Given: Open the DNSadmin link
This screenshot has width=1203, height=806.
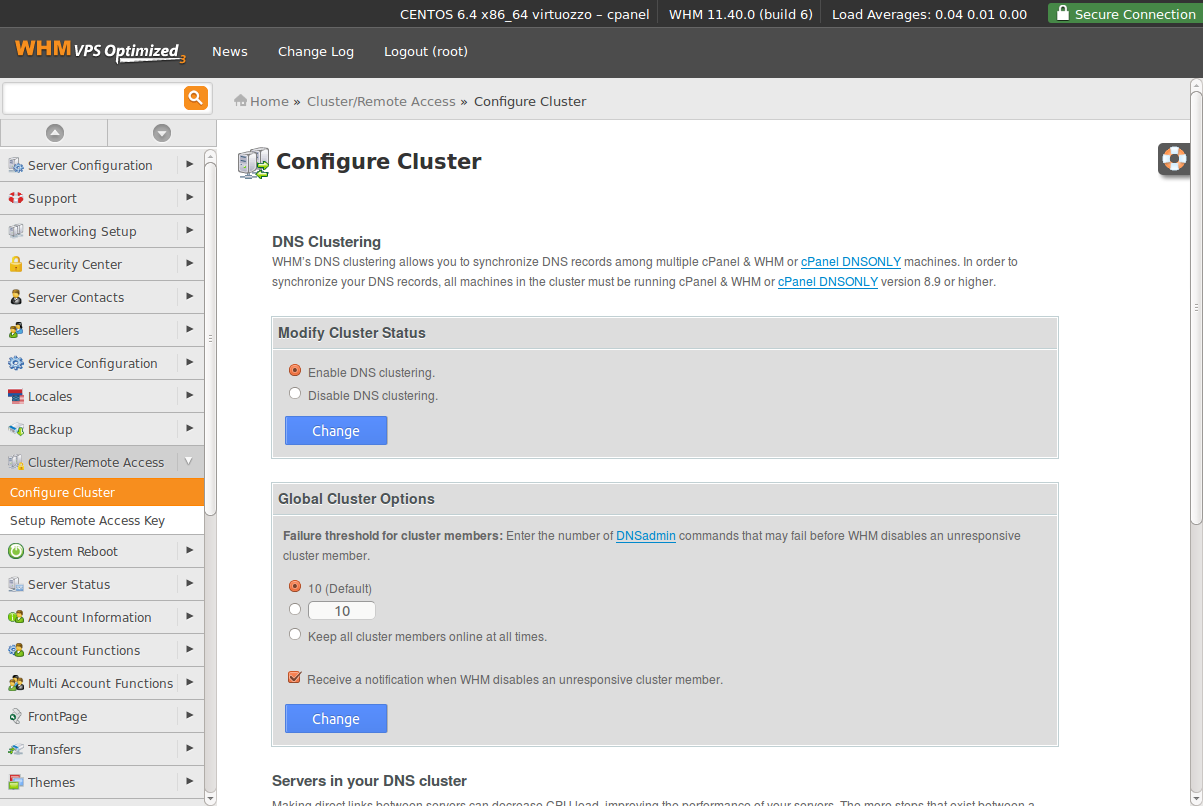Looking at the screenshot, I should [x=646, y=536].
